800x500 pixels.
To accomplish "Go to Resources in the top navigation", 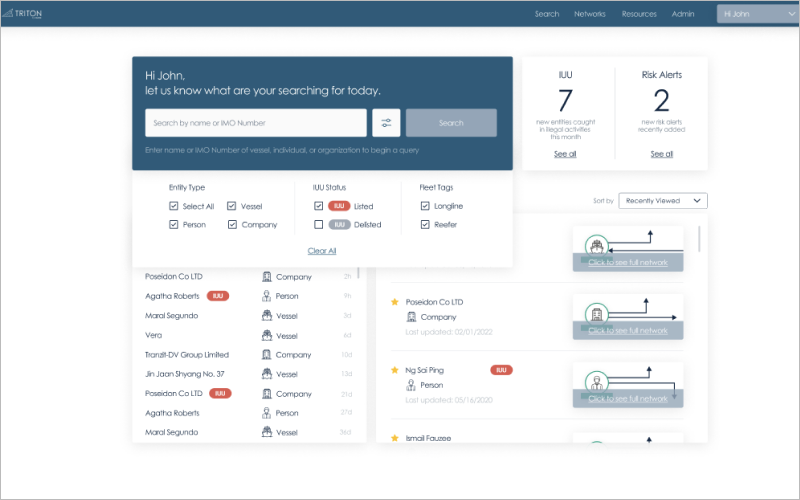I will click(639, 14).
